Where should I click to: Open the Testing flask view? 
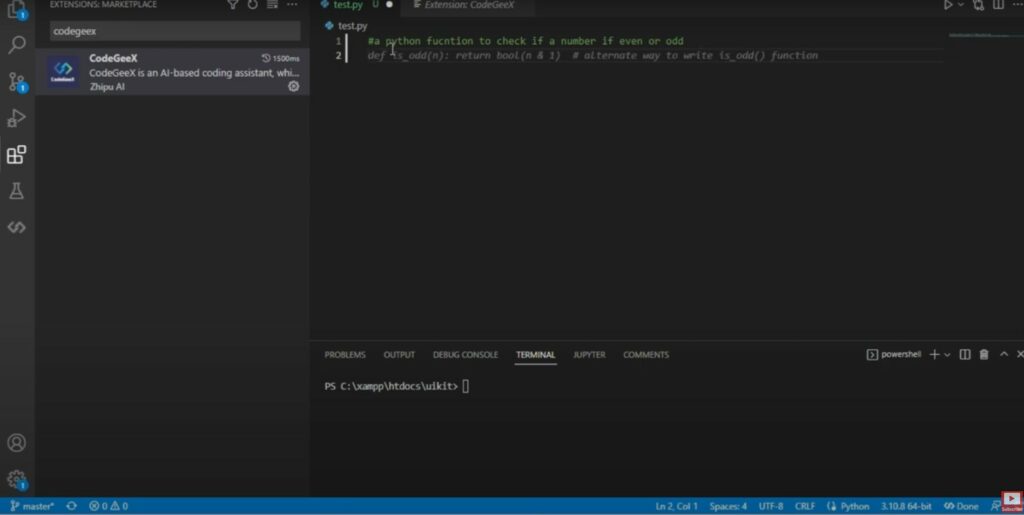[16, 191]
